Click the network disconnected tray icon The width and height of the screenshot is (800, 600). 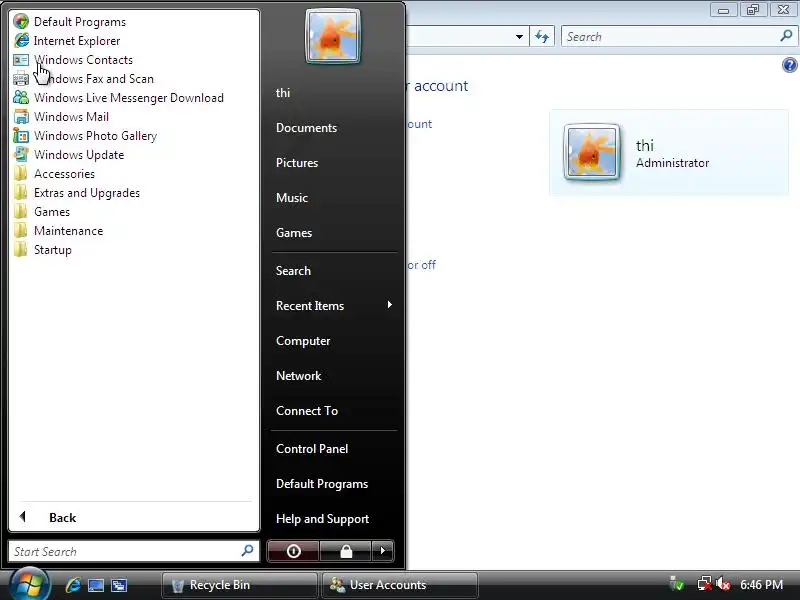(705, 584)
